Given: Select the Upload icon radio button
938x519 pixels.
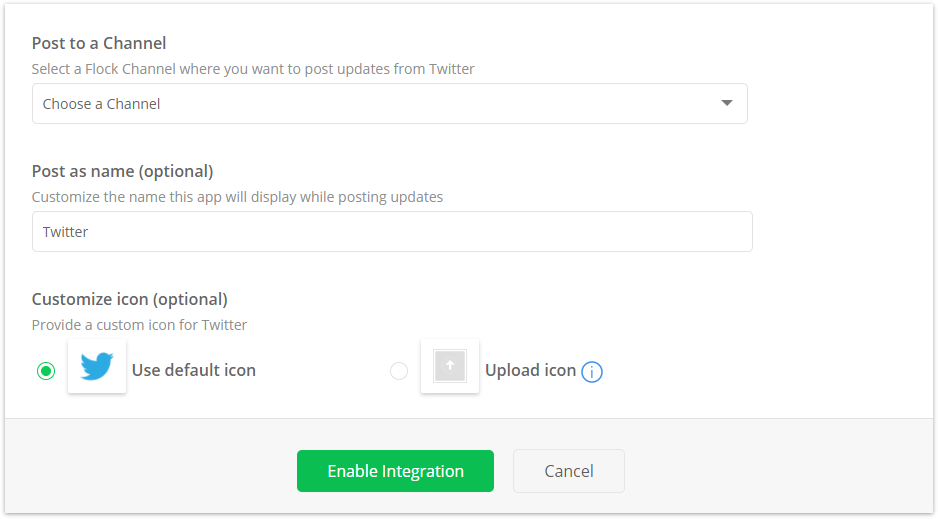Looking at the screenshot, I should point(399,371).
